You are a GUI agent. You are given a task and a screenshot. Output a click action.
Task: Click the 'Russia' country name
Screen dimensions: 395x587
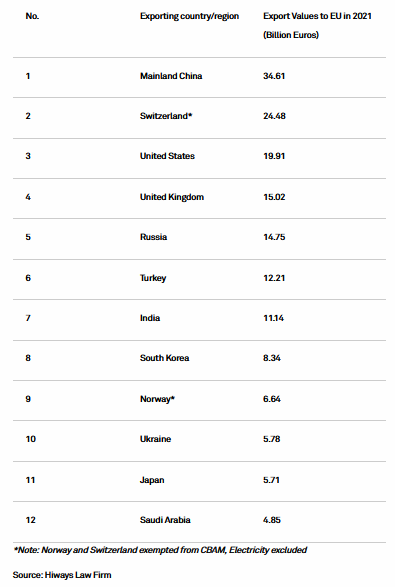coord(154,237)
